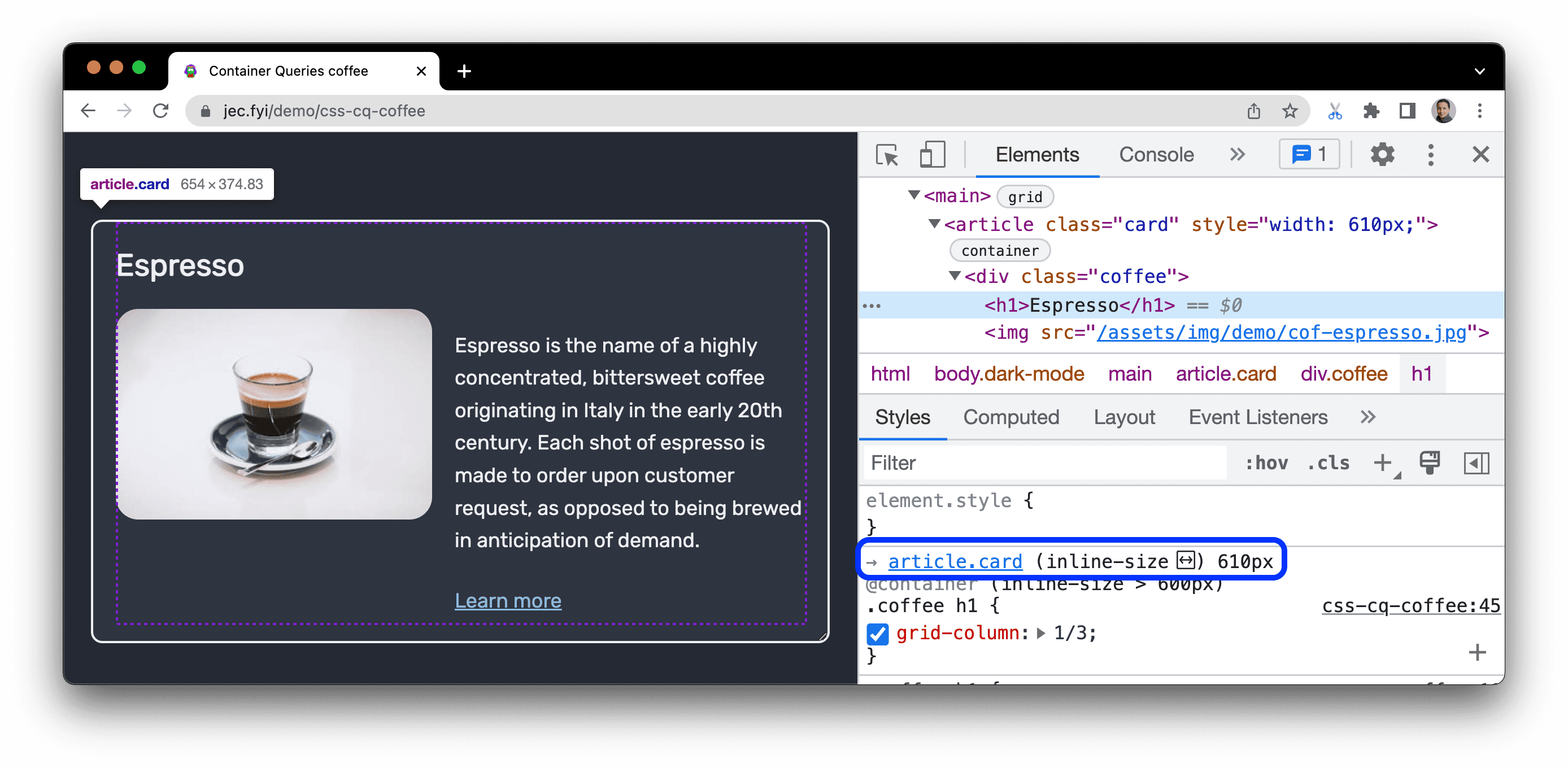Click the device toolbar toggle icon
The height and width of the screenshot is (768, 1568).
pyautogui.click(x=929, y=156)
